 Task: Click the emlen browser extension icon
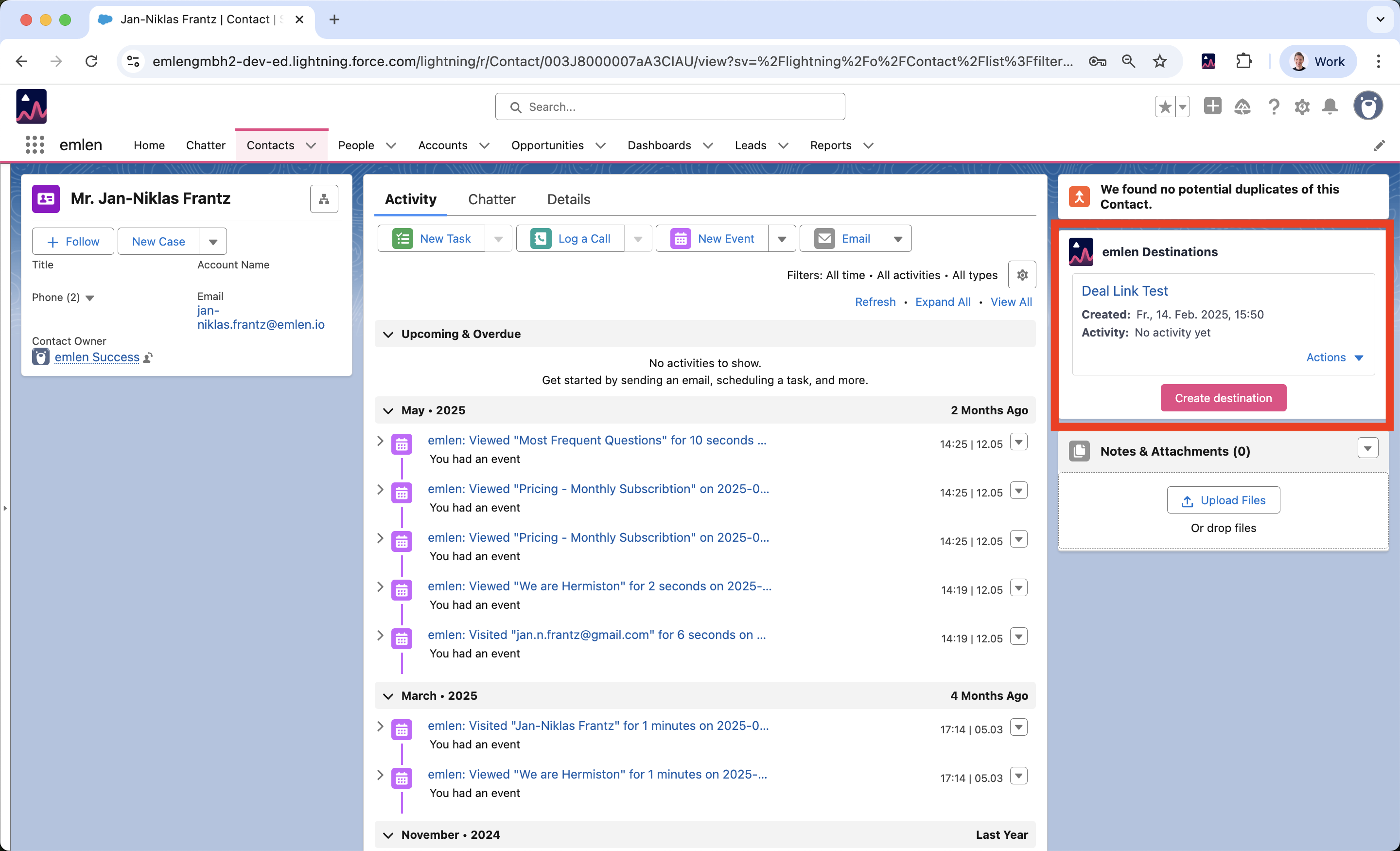(x=1208, y=61)
